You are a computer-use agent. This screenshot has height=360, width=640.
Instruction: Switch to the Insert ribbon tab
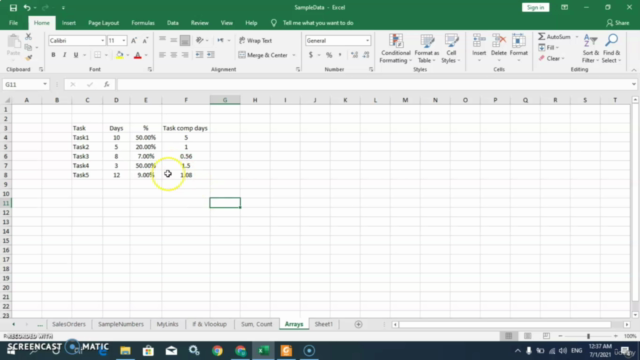[69, 23]
